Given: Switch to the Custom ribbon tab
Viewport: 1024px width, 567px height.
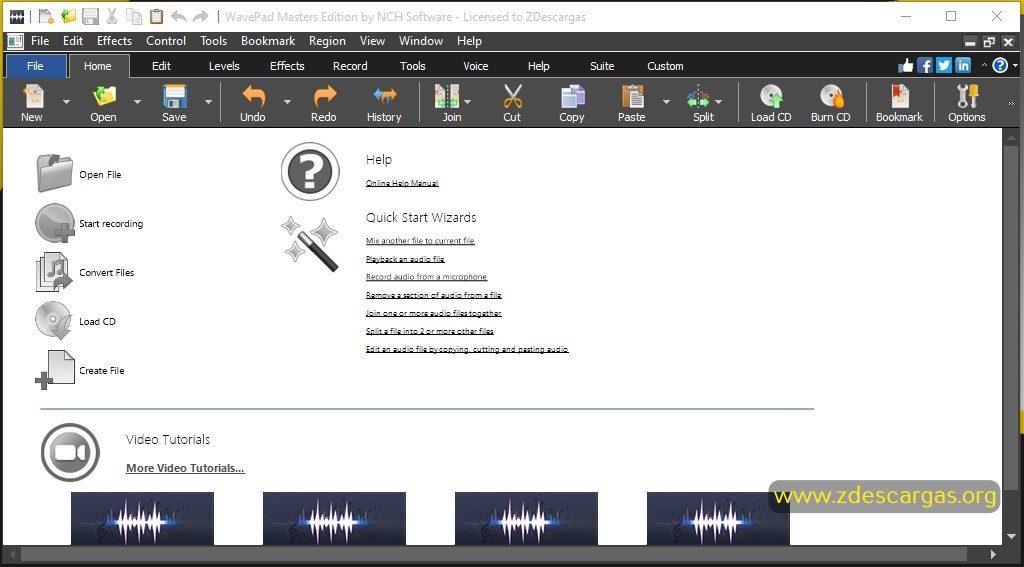Looking at the screenshot, I should point(665,66).
